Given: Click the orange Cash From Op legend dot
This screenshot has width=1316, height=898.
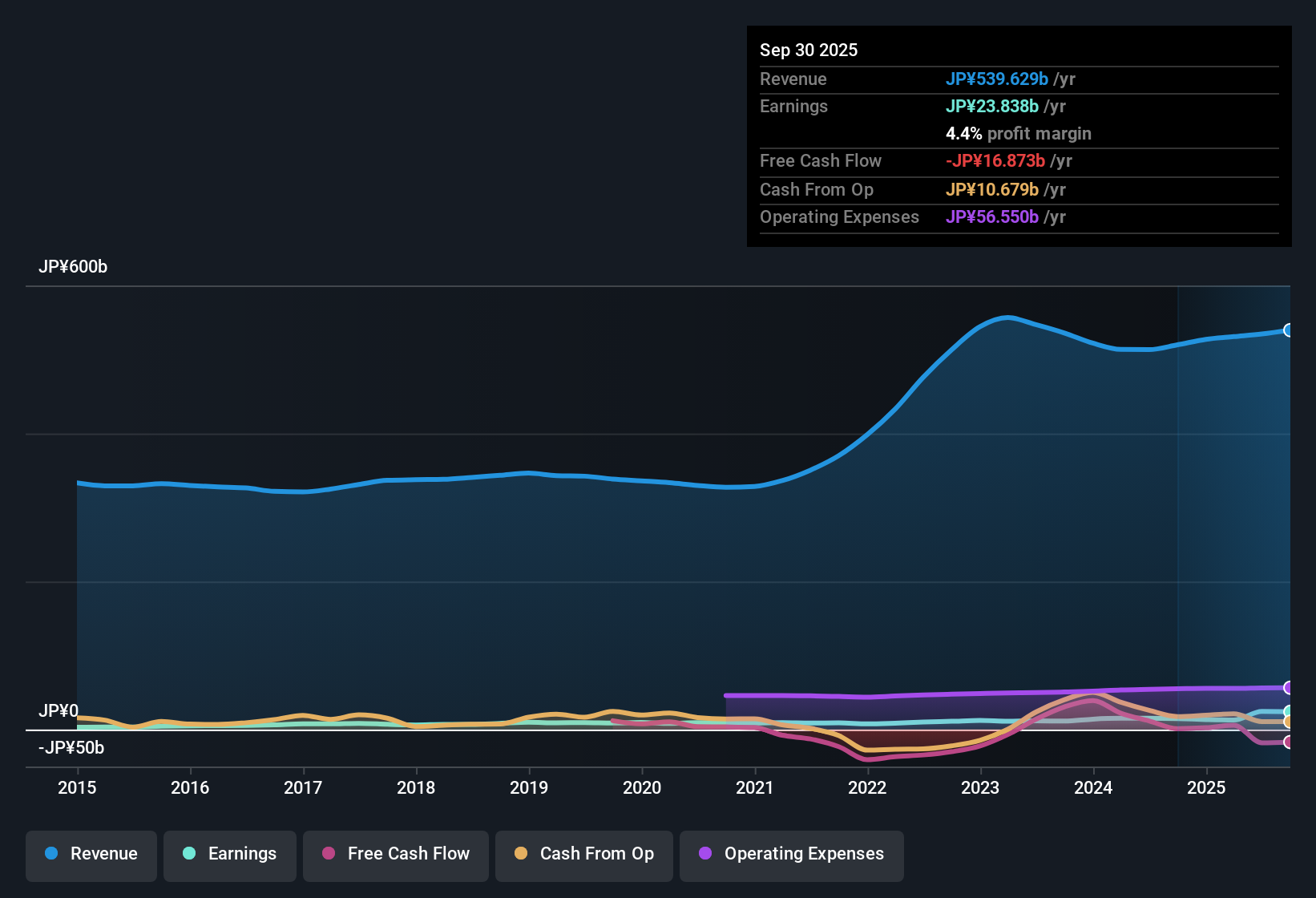Looking at the screenshot, I should (x=520, y=854).
